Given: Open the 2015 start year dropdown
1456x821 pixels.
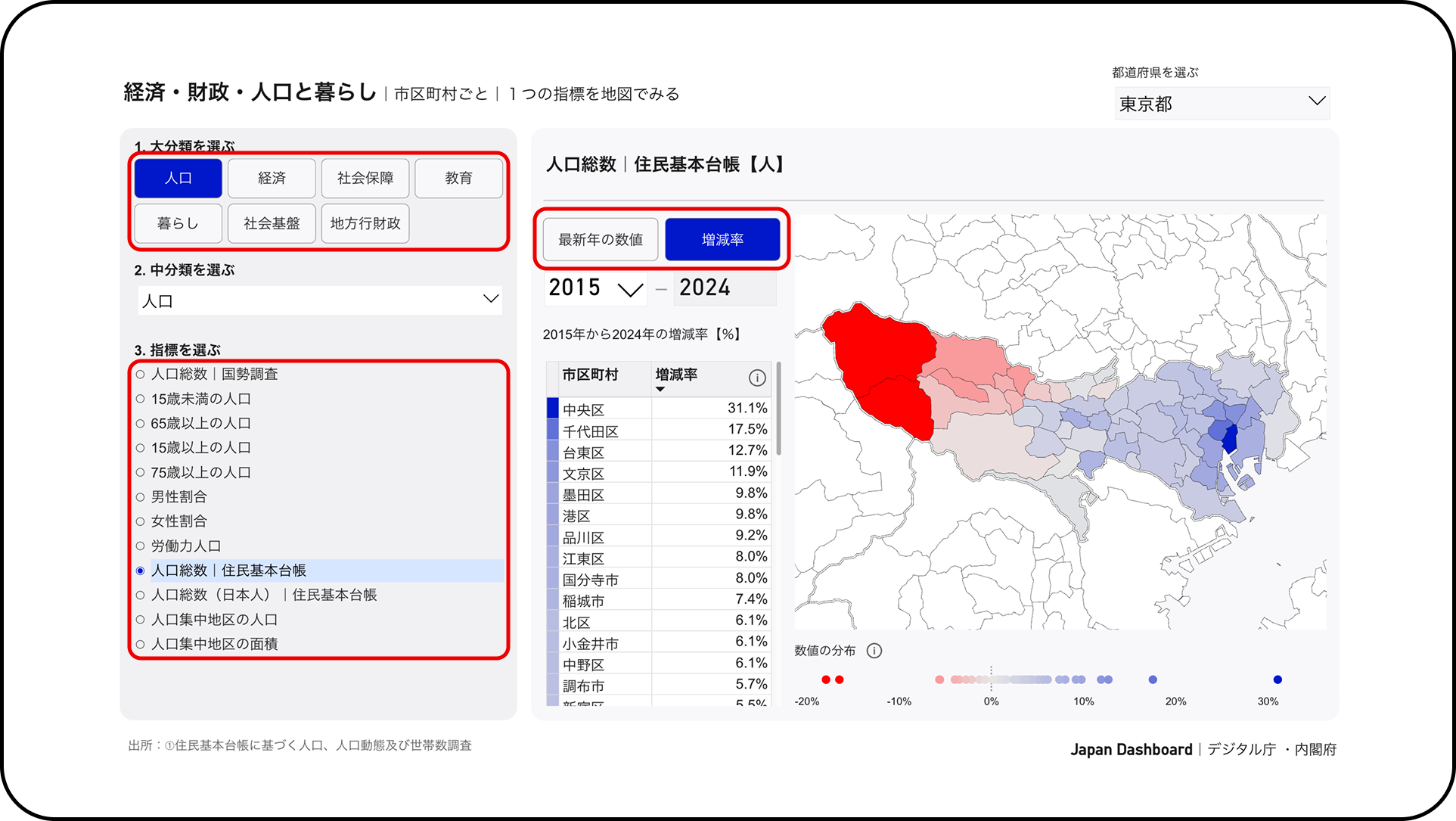Looking at the screenshot, I should [x=595, y=288].
